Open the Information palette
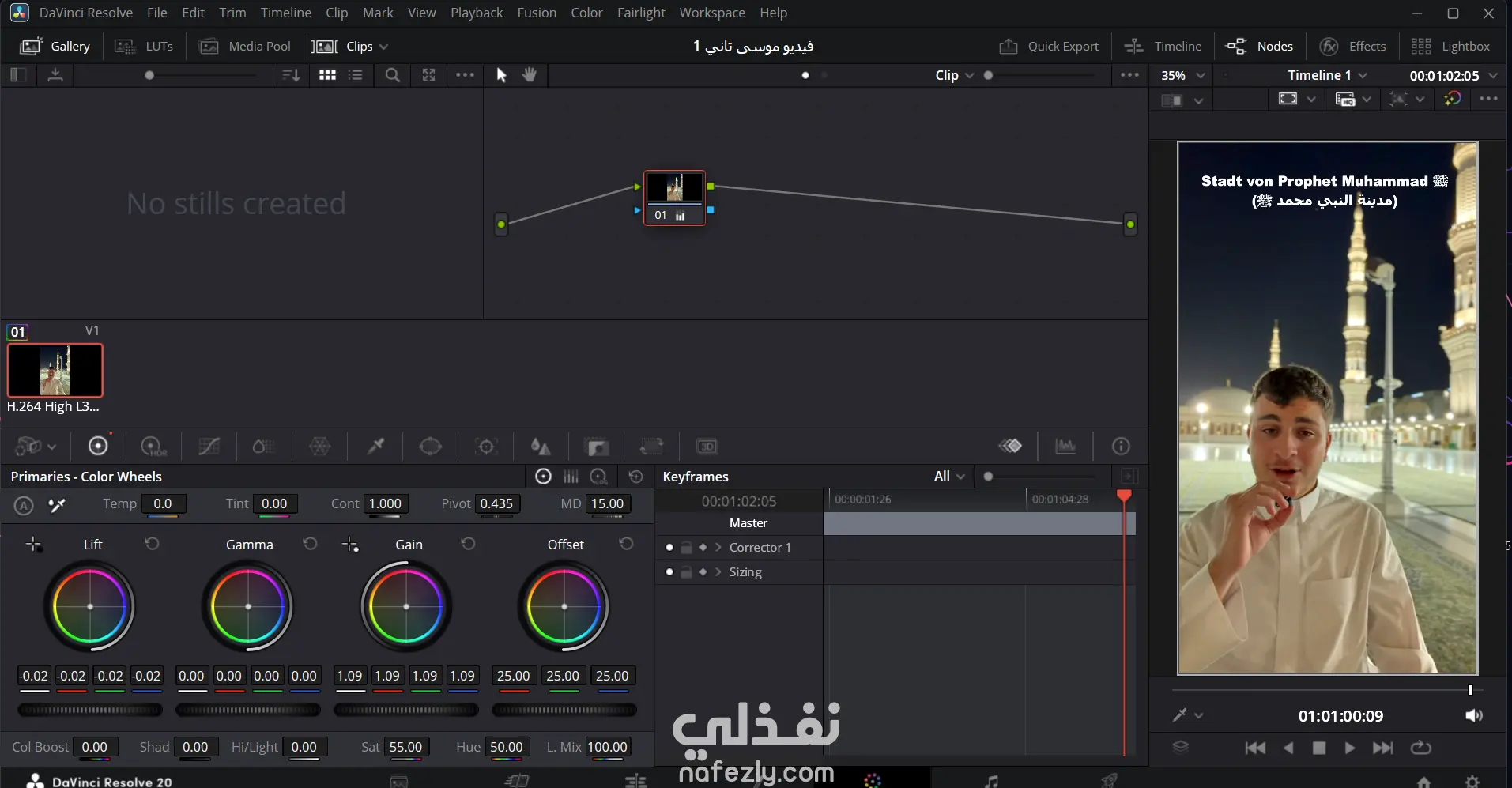This screenshot has height=788, width=1512. (1121, 447)
